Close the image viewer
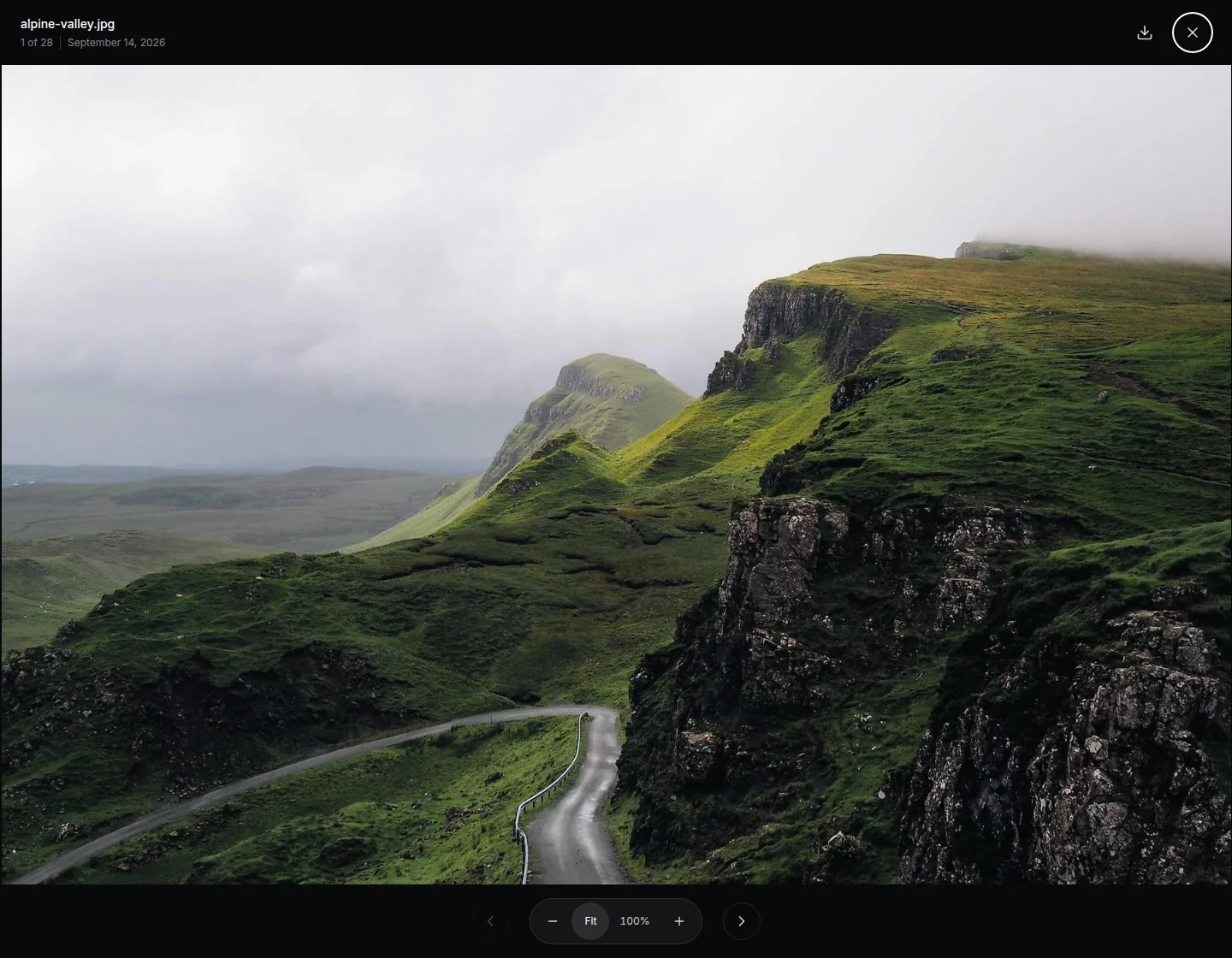This screenshot has height=958, width=1232. tap(1193, 33)
